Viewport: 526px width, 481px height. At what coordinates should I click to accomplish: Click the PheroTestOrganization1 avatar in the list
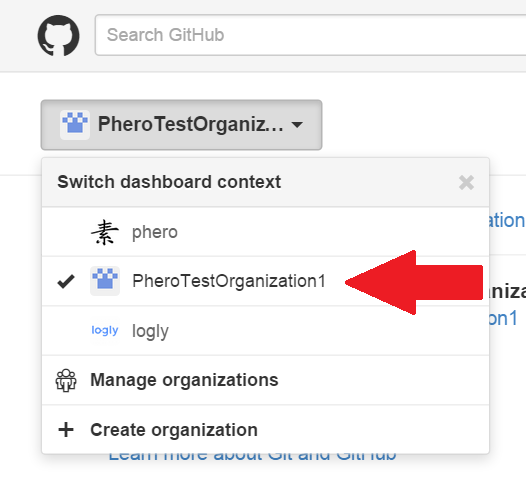click(x=105, y=281)
